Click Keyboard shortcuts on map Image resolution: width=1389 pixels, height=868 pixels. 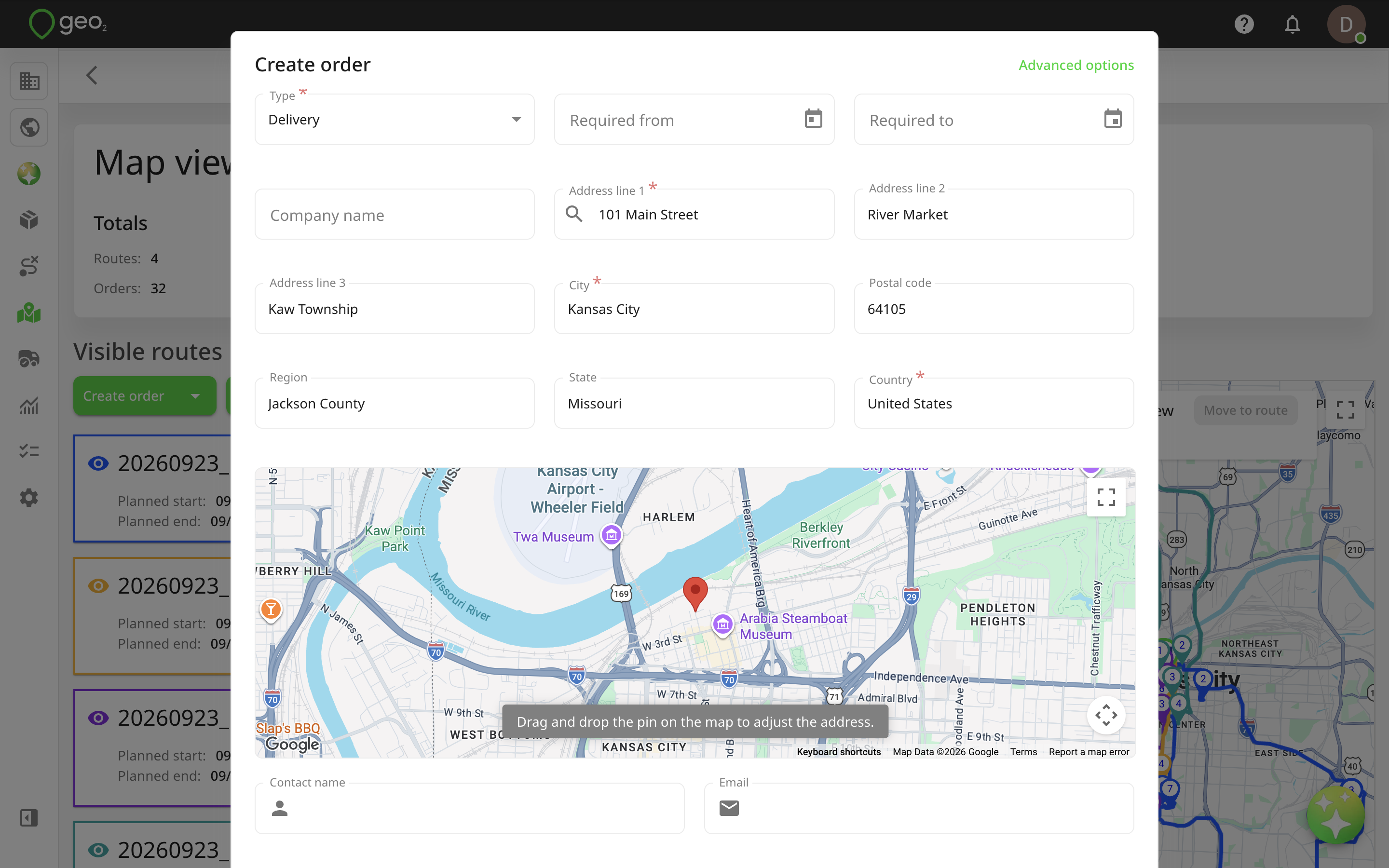click(839, 751)
